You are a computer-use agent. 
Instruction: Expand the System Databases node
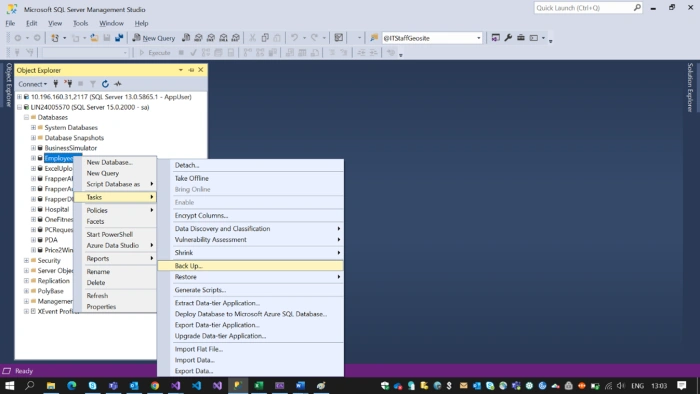[33, 128]
